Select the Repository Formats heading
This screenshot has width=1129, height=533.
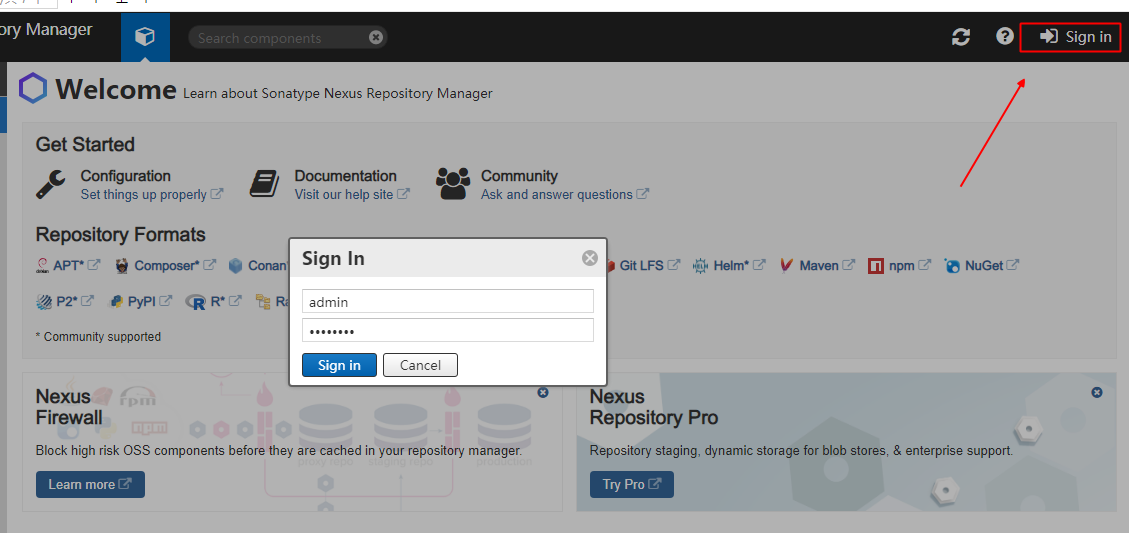click(120, 235)
